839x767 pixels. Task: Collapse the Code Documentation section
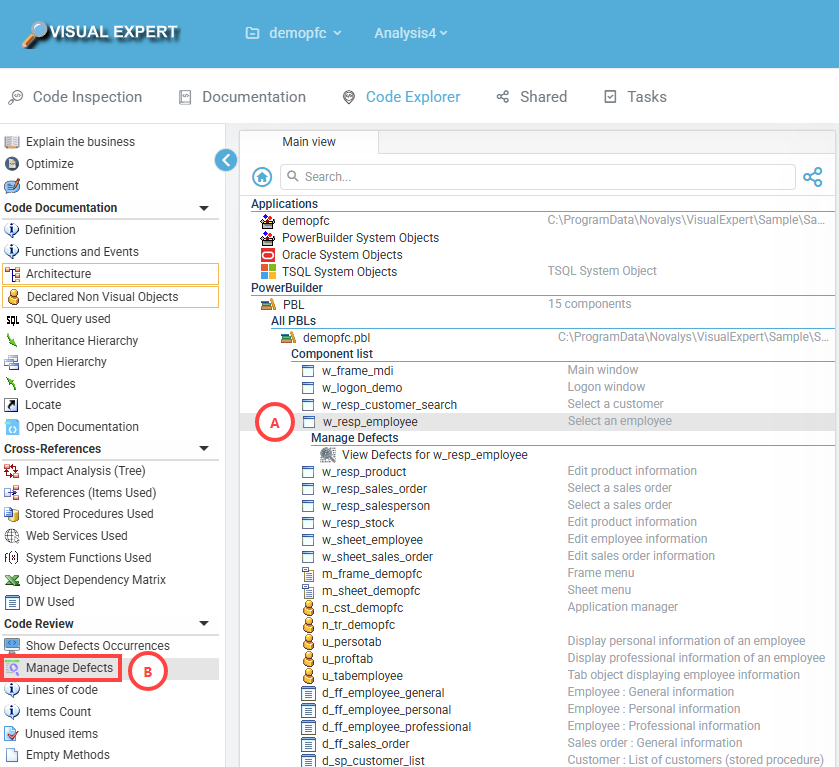click(x=204, y=208)
